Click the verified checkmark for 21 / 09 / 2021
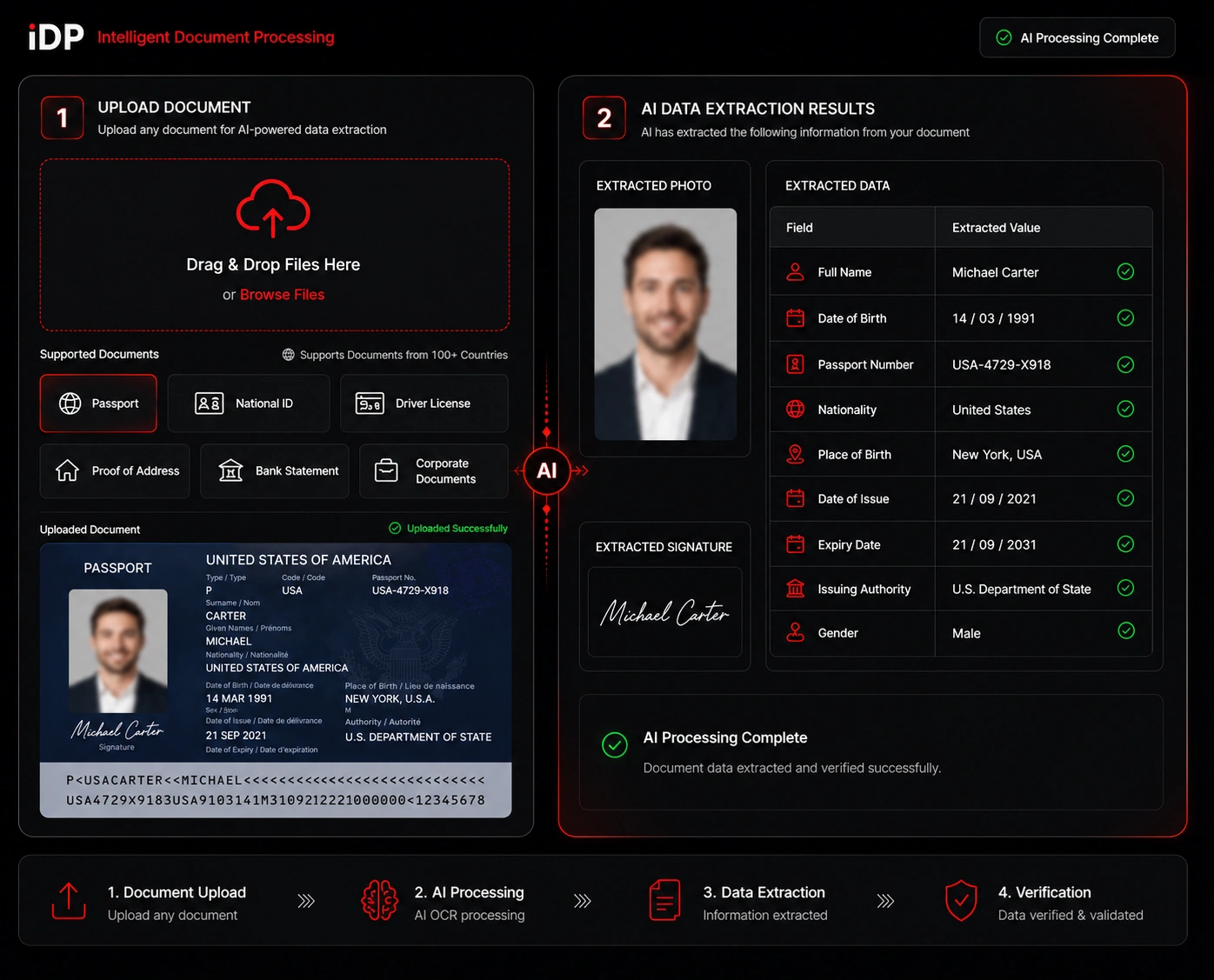 [1125, 498]
